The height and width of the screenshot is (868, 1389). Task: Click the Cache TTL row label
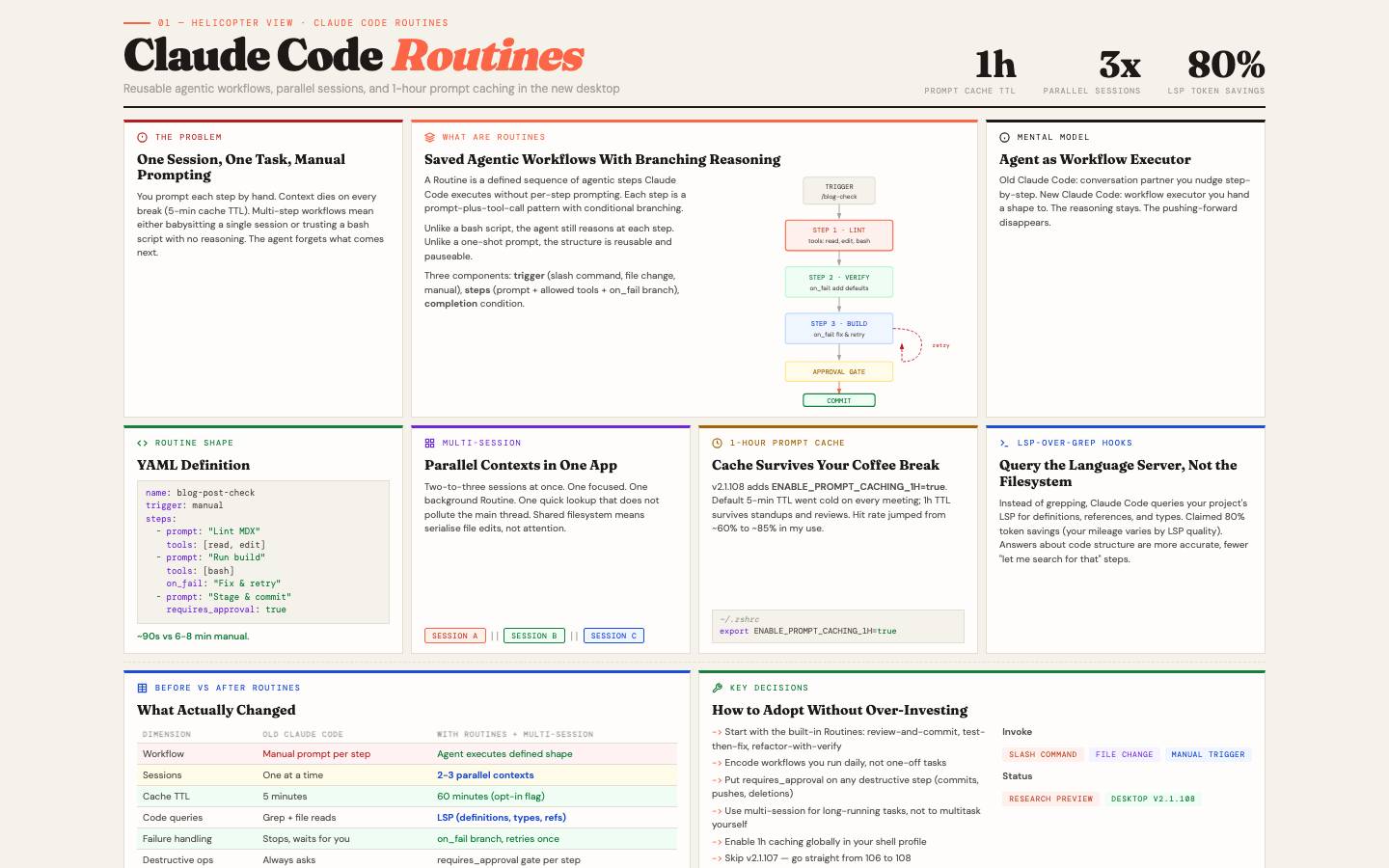166,797
